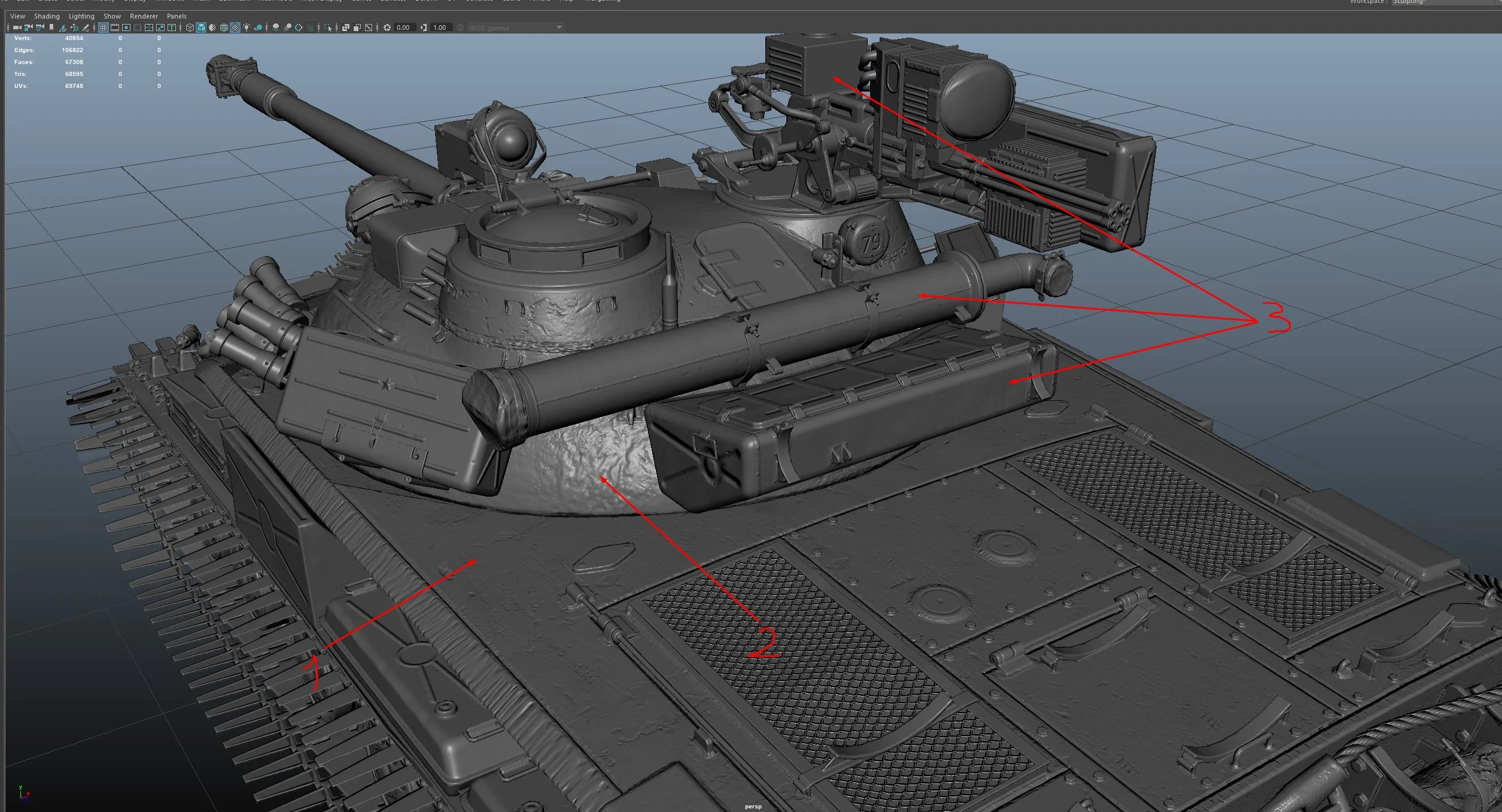Image resolution: width=1502 pixels, height=812 pixels.
Task: Toggle the Shadows sphere-on-grid icon
Action: [x=276, y=28]
